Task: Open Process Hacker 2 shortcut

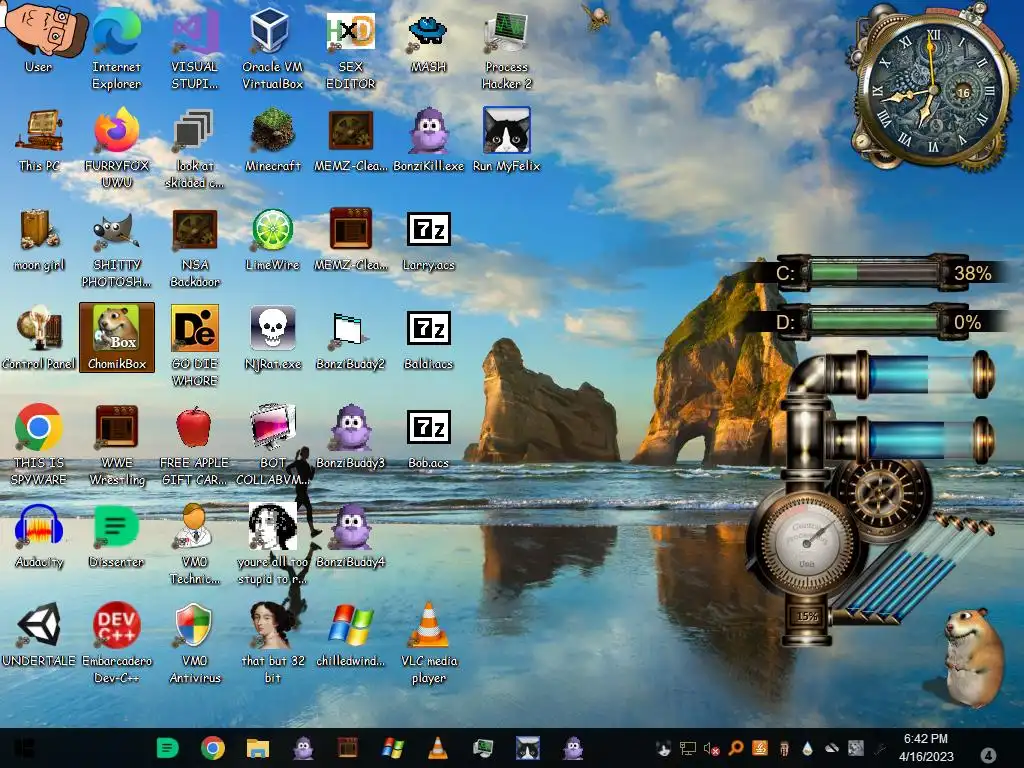Action: 507,49
